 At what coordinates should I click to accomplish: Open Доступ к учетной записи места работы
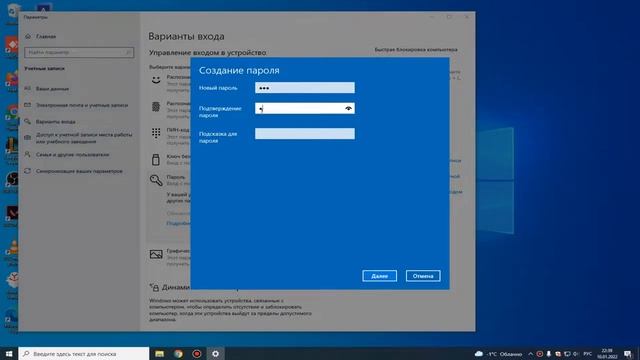(x=84, y=138)
